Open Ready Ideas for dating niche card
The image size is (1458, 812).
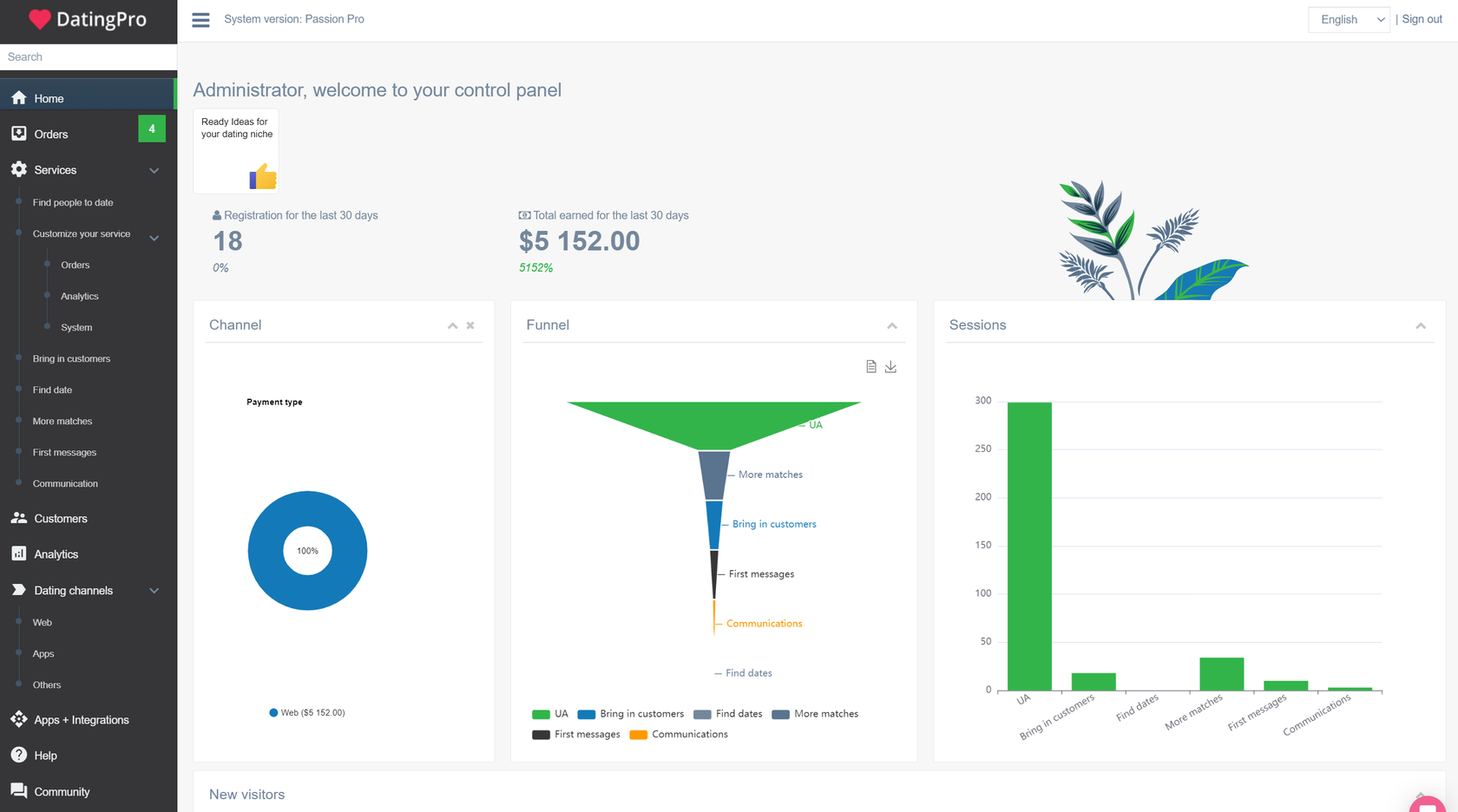click(x=236, y=151)
